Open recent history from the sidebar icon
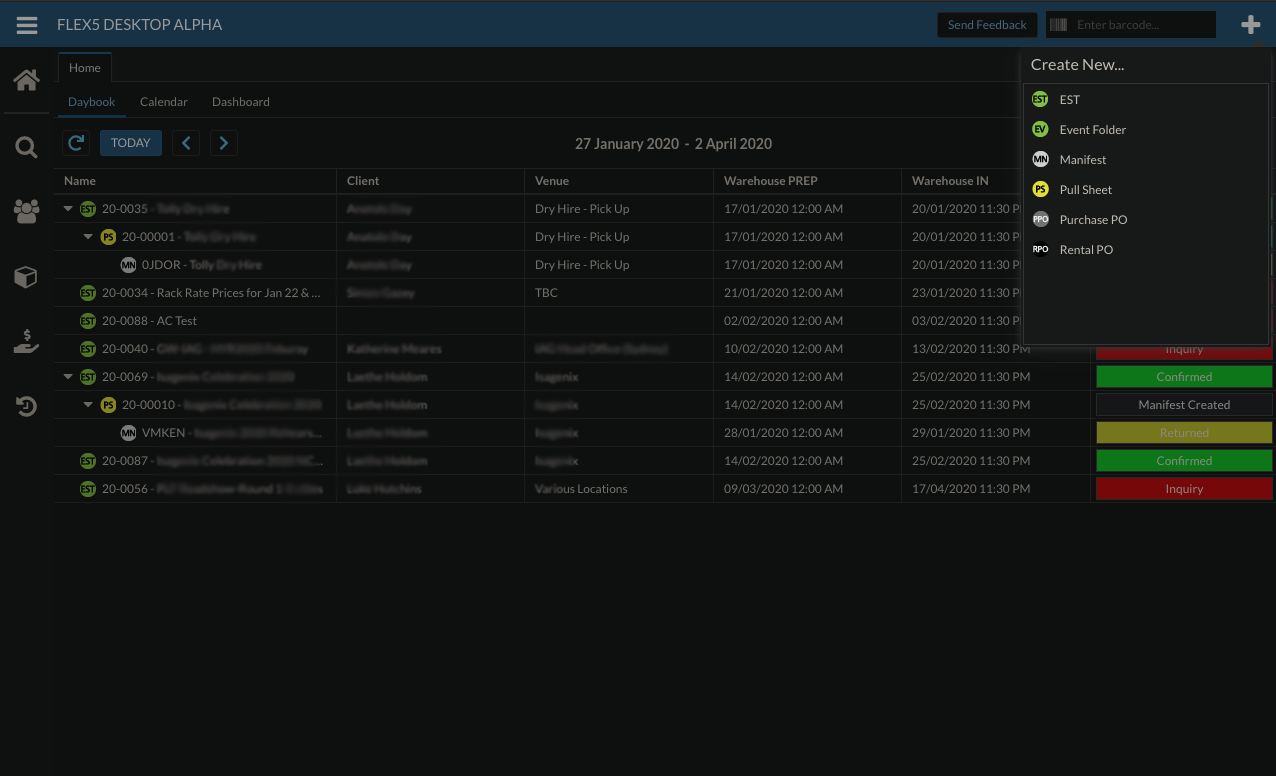This screenshot has width=1276, height=776. pos(26,406)
